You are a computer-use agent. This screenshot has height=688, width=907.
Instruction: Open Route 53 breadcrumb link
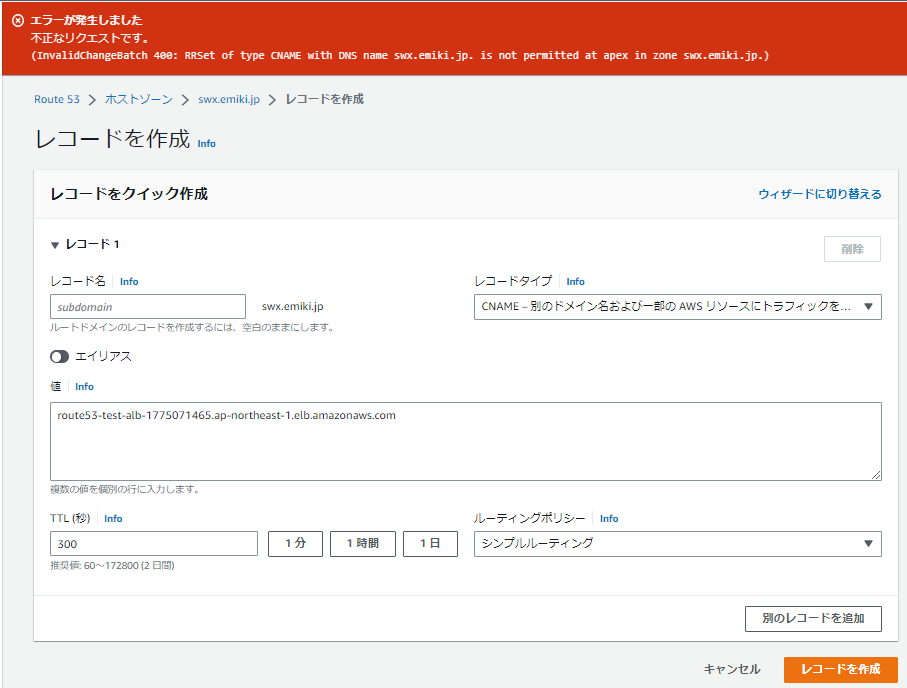point(57,99)
